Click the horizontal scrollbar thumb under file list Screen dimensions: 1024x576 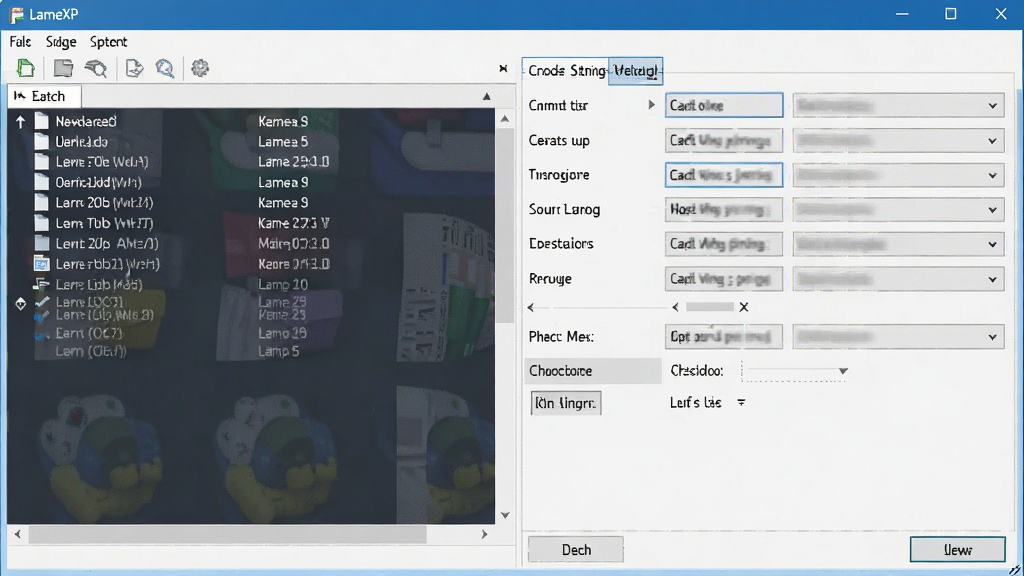tap(227, 534)
